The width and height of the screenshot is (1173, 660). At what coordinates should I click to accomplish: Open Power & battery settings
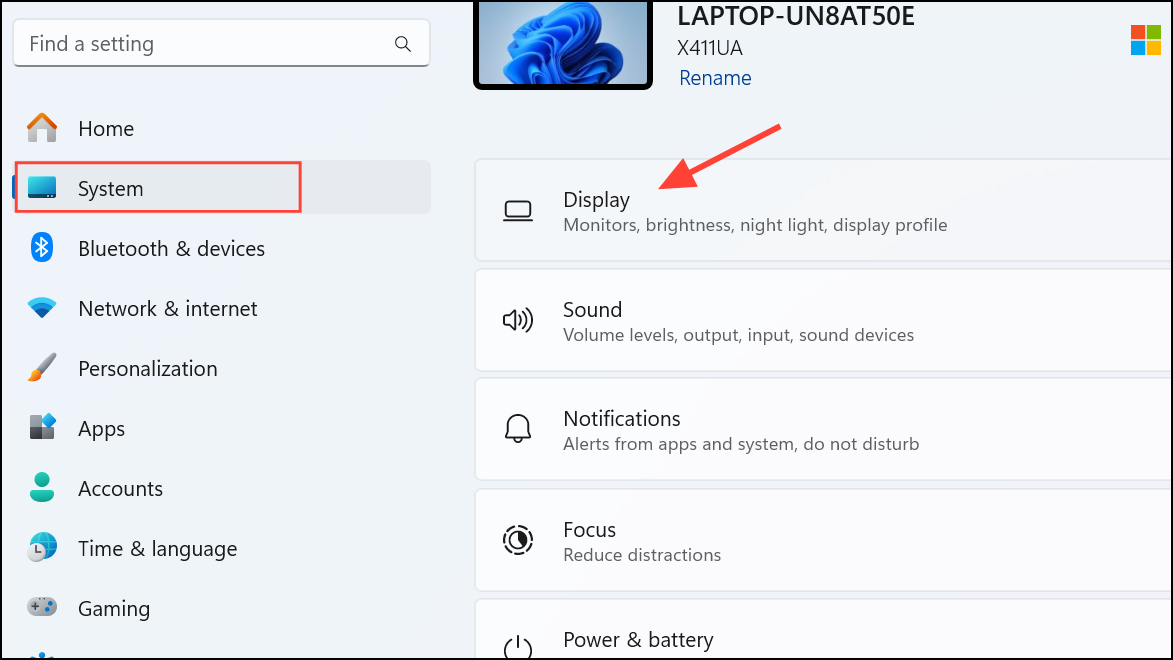(x=823, y=629)
